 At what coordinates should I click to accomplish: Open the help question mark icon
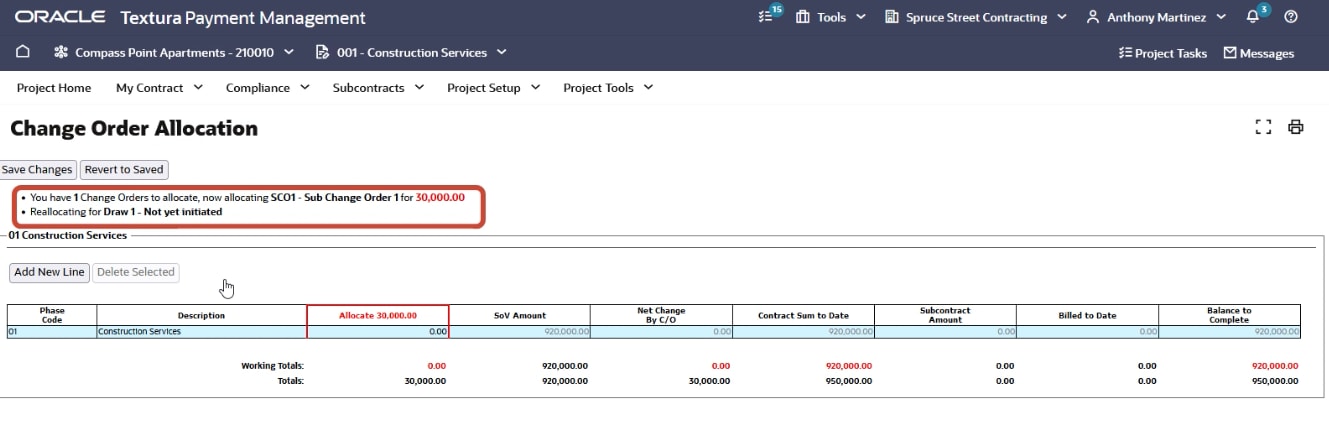click(1291, 17)
